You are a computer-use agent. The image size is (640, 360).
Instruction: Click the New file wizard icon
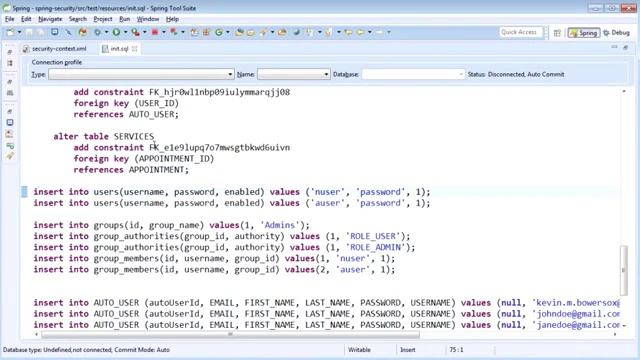click(x=11, y=32)
